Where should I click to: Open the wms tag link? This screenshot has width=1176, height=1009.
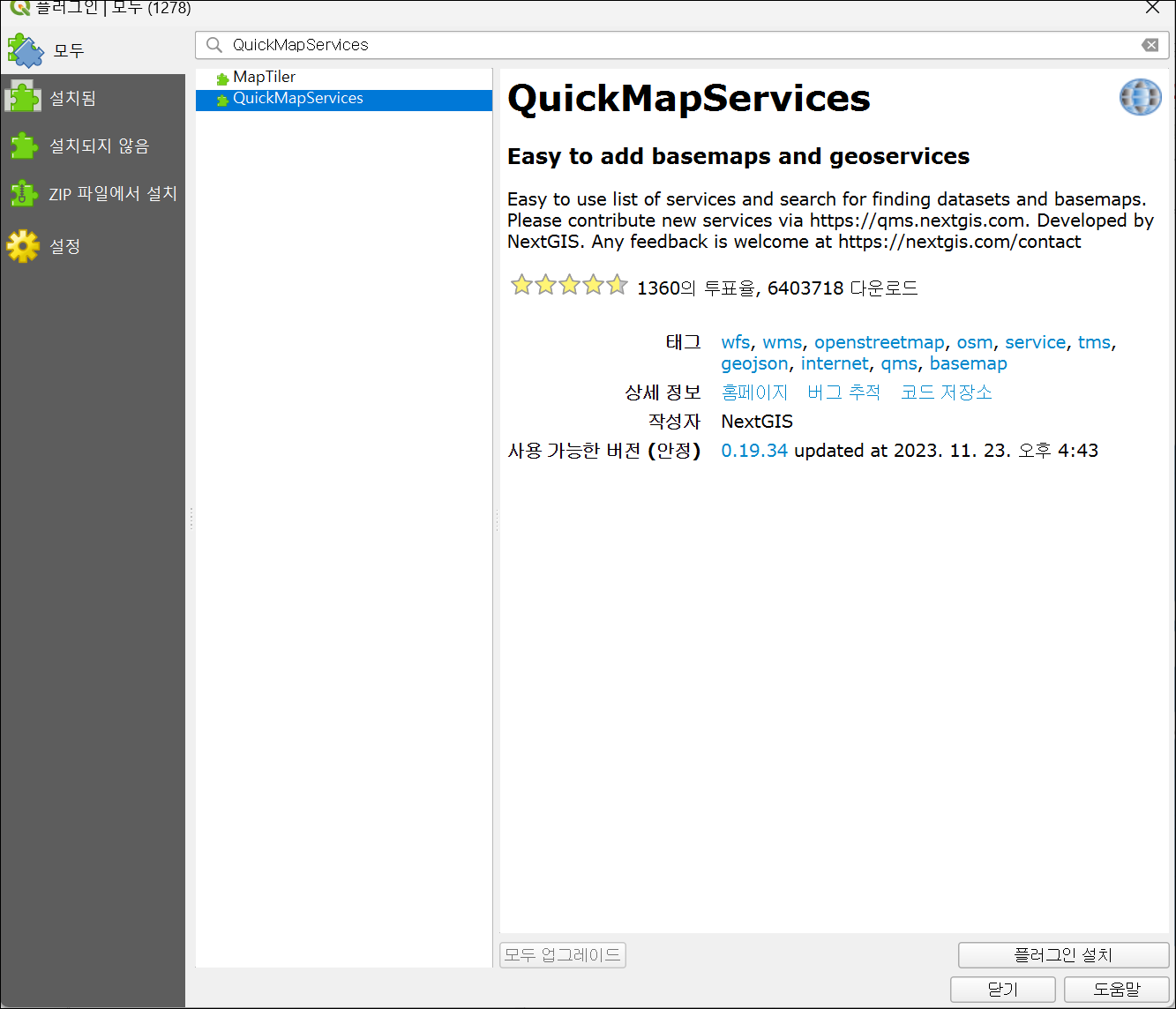pyautogui.click(x=783, y=342)
